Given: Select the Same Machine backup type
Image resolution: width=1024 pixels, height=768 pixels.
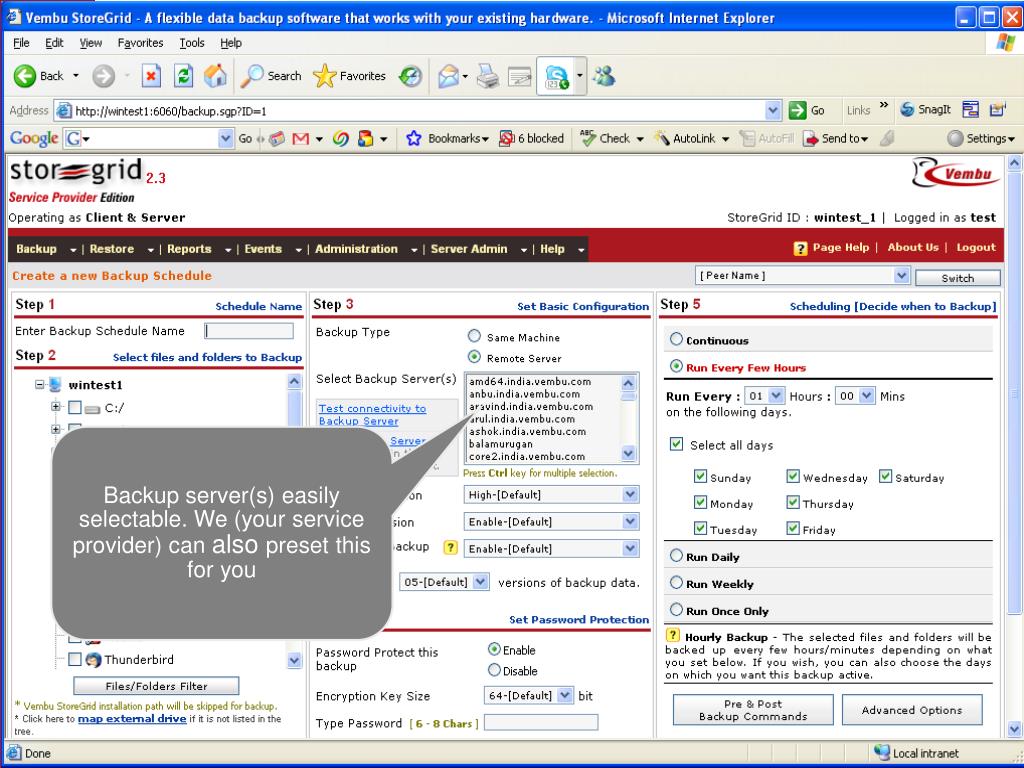Looking at the screenshot, I should pos(474,336).
